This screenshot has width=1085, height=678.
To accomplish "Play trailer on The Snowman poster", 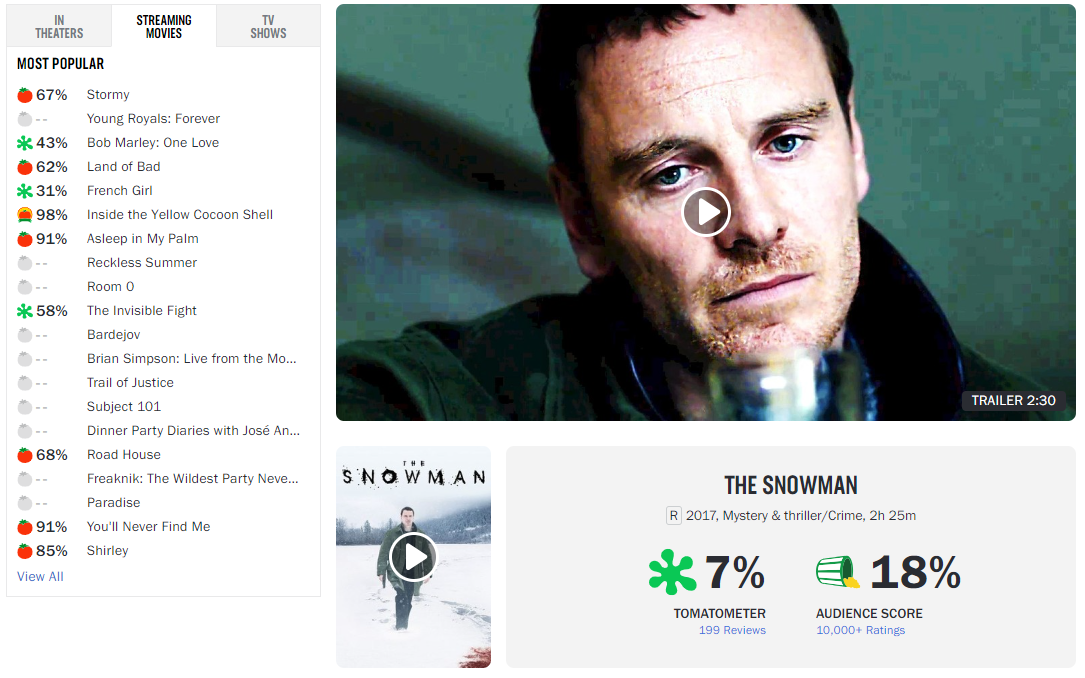I will pyautogui.click(x=413, y=556).
